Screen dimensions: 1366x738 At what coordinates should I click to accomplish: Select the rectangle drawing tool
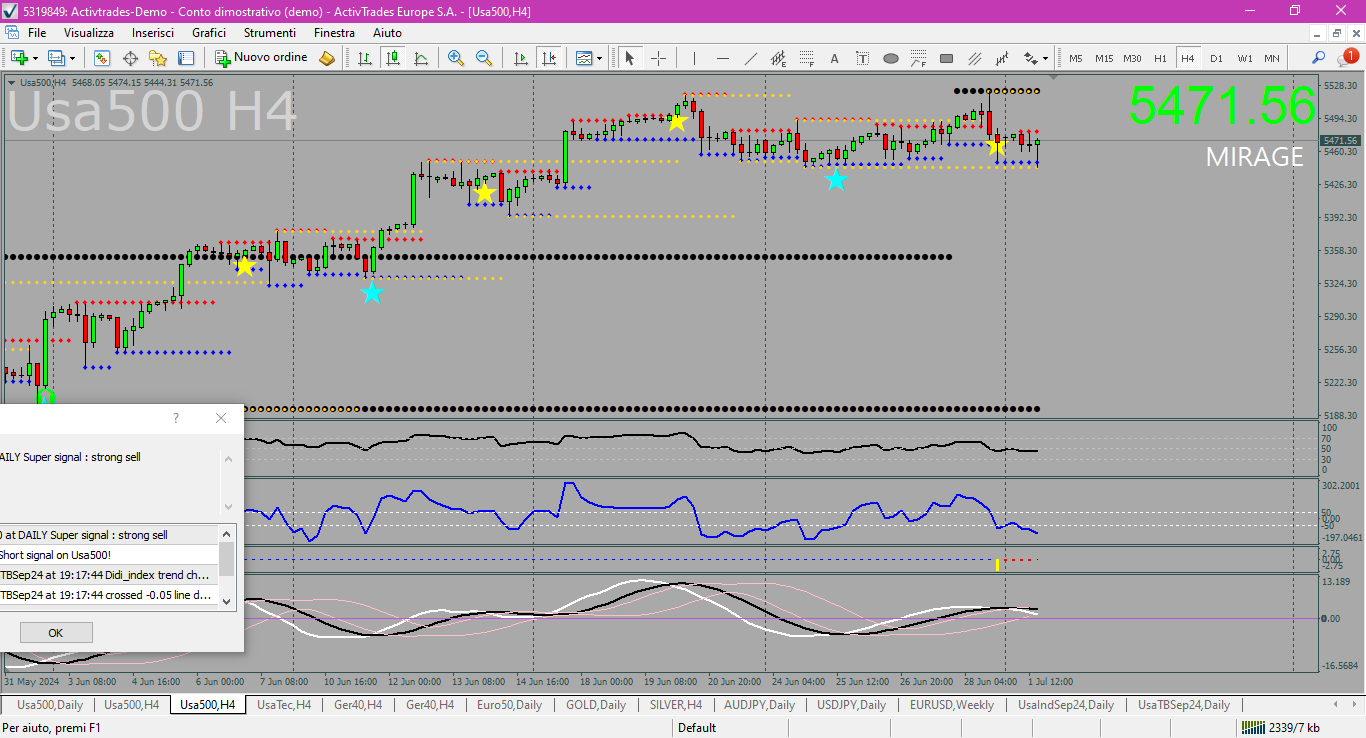pyautogui.click(x=946, y=58)
